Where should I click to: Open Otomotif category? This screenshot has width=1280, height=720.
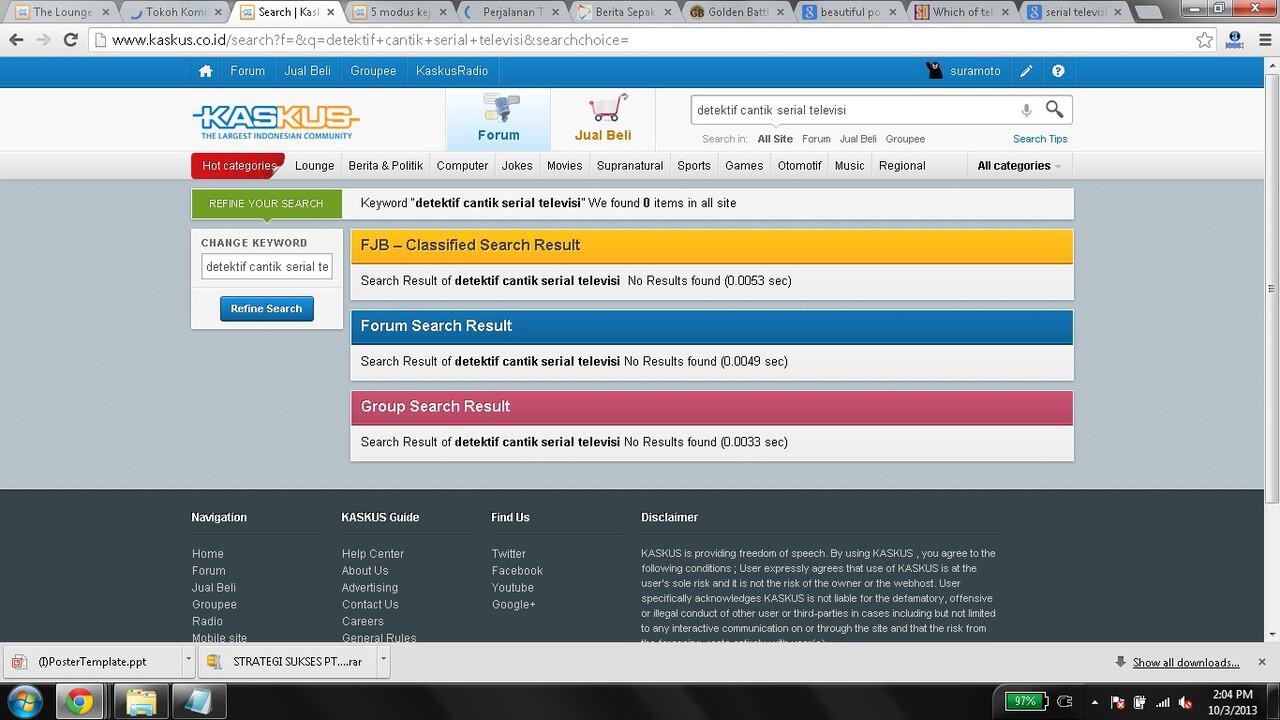(800, 166)
